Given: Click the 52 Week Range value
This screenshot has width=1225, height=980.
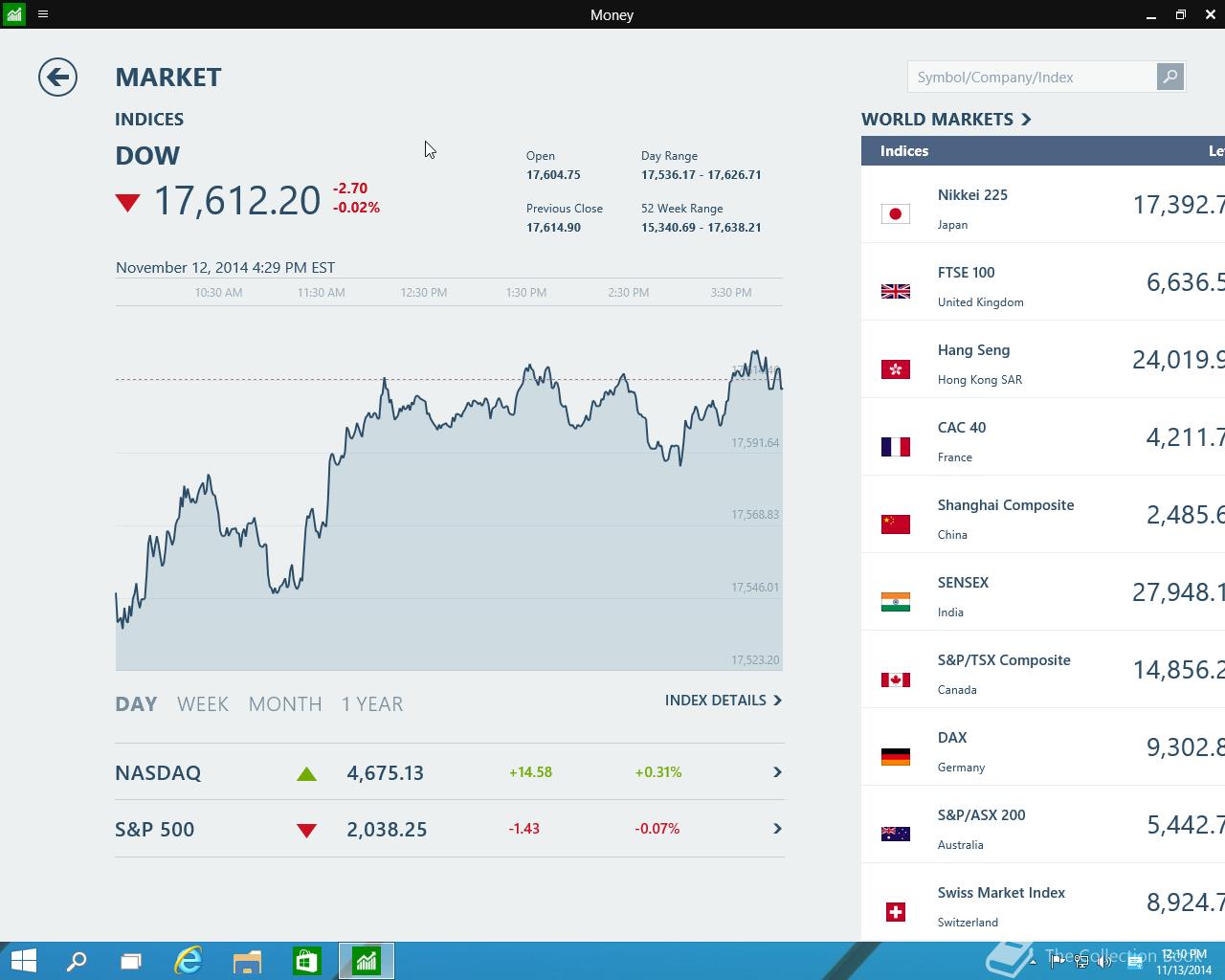Looking at the screenshot, I should [x=702, y=228].
